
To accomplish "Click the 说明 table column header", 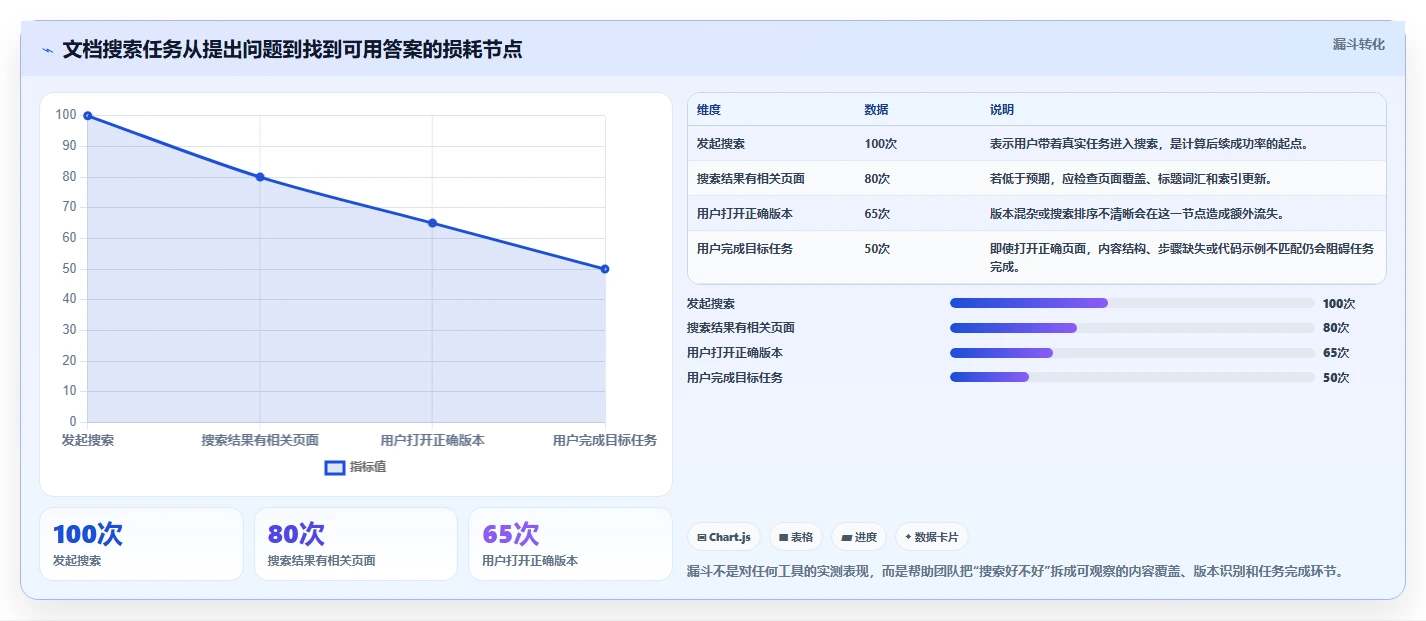I will point(1002,110).
